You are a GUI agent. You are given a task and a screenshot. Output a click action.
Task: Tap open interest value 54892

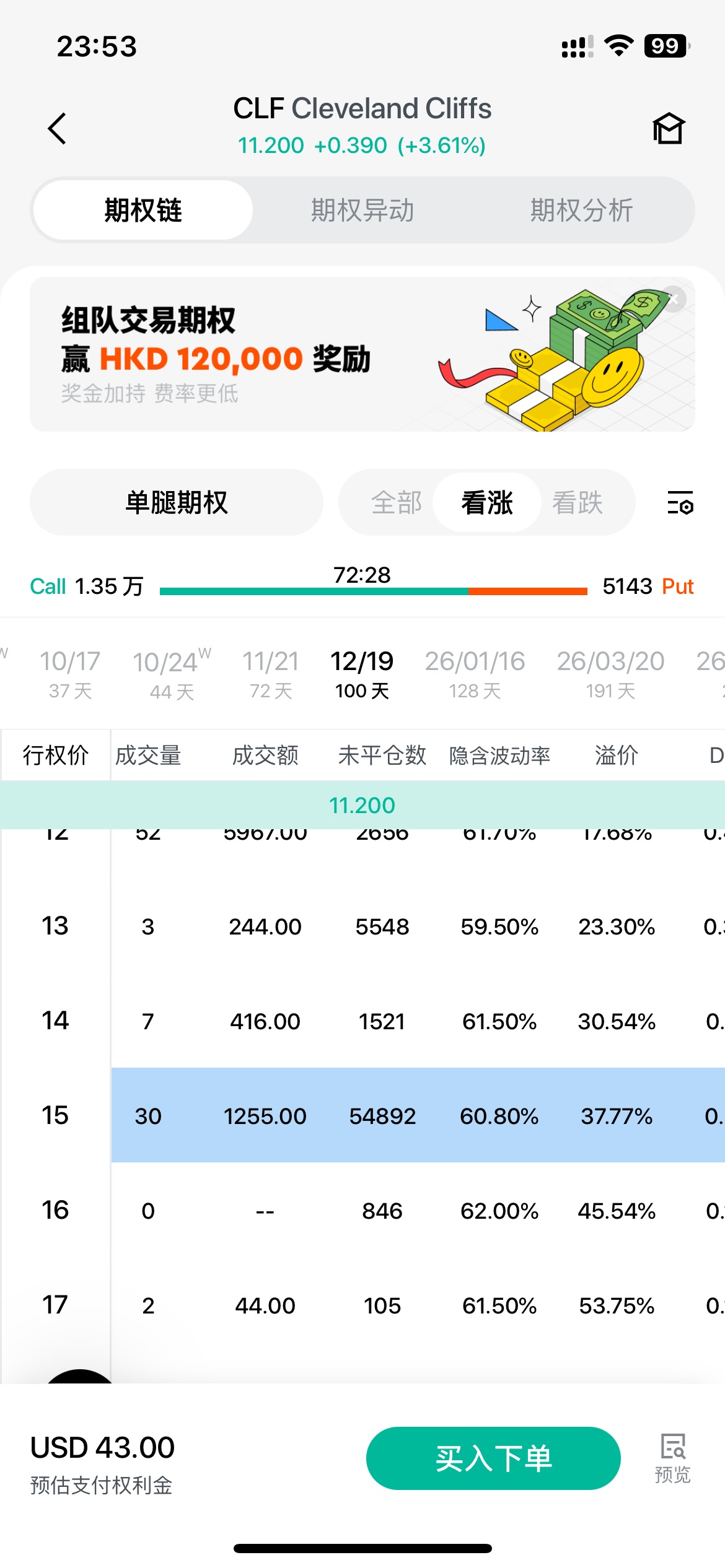[x=382, y=1116]
